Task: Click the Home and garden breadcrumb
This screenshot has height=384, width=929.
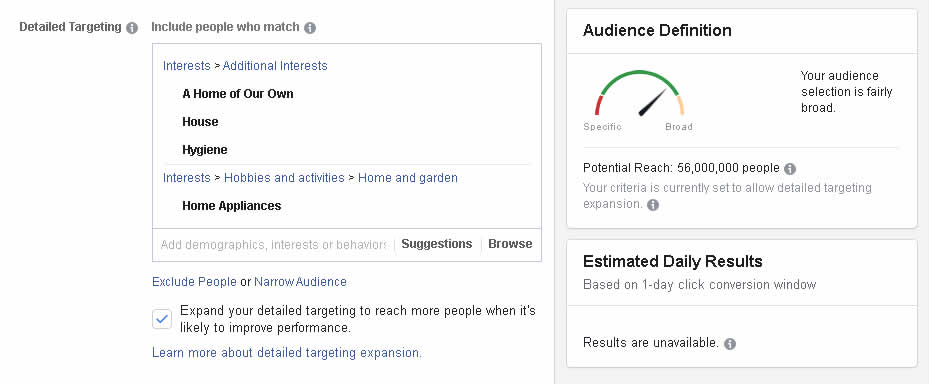Action: pos(408,178)
